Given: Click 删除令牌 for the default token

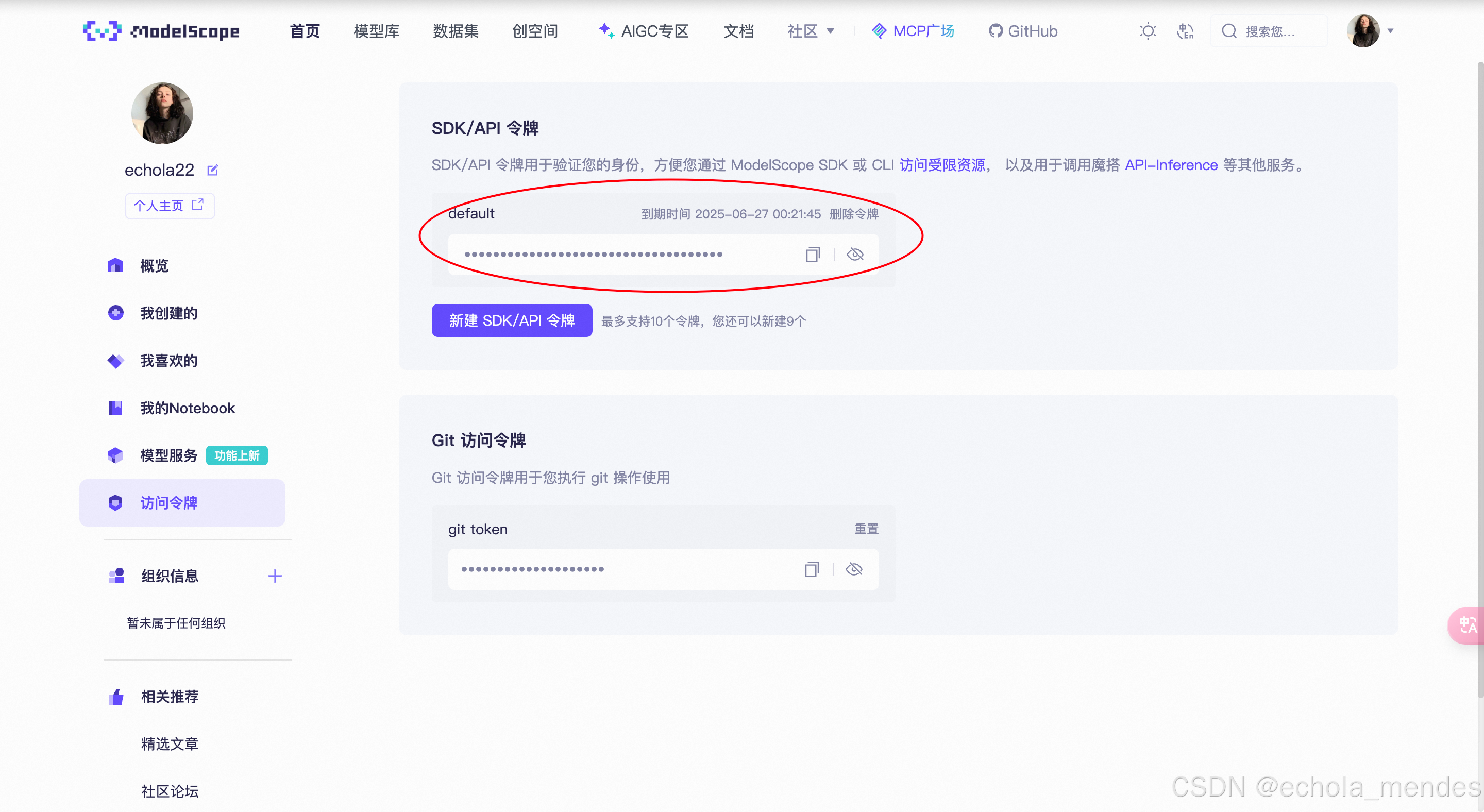Looking at the screenshot, I should [854, 214].
